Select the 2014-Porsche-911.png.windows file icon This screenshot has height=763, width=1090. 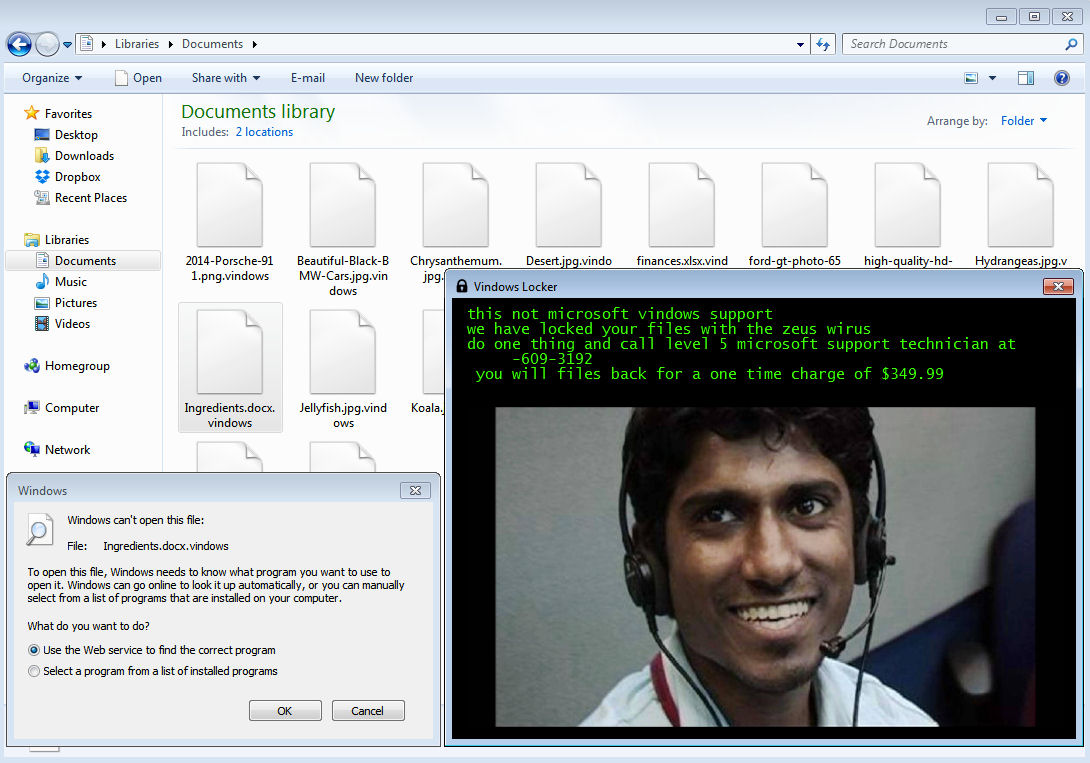[x=229, y=205]
